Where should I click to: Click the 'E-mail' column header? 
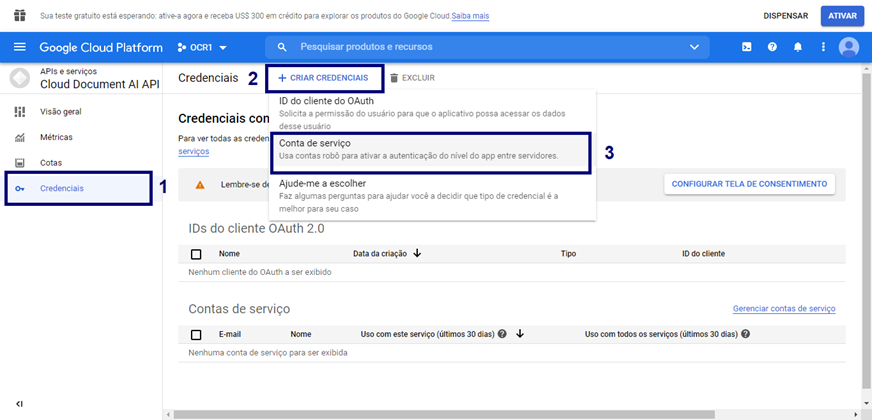pos(230,334)
